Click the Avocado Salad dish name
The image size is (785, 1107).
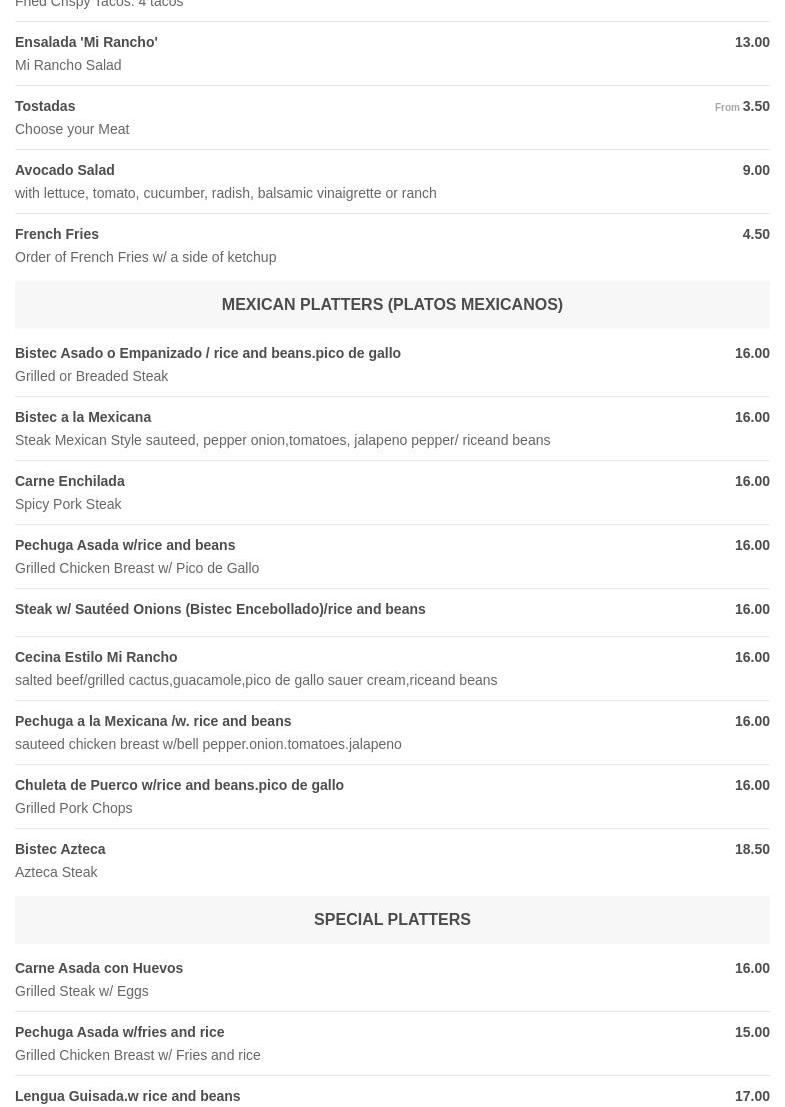pyautogui.click(x=65, y=170)
